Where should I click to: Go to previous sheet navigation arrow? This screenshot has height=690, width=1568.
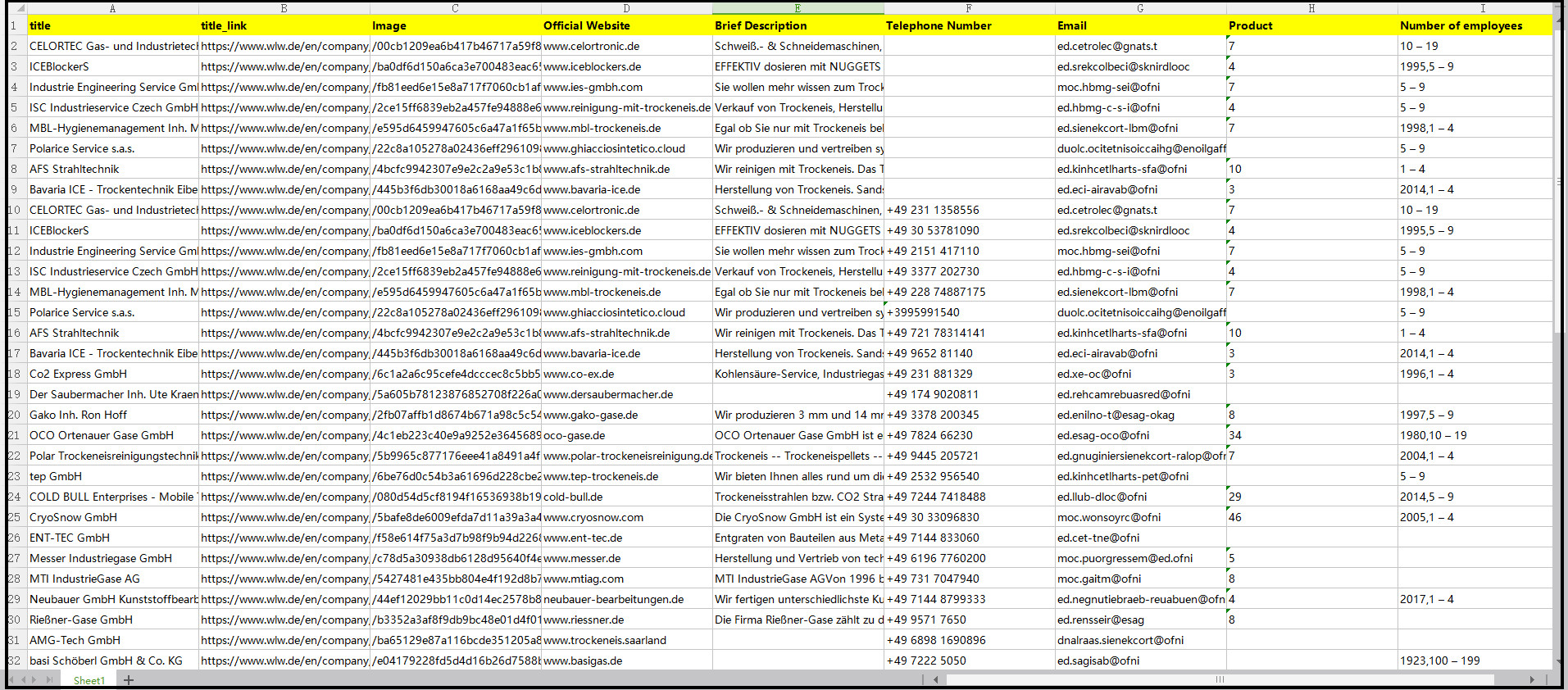[24, 680]
